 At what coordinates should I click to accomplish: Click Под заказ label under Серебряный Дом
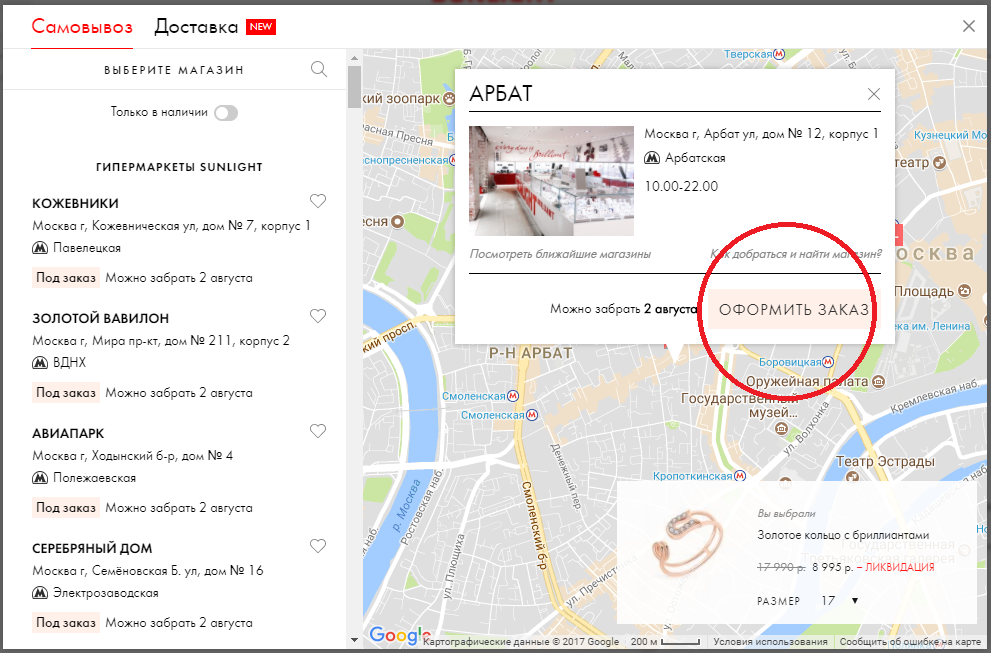coord(66,623)
